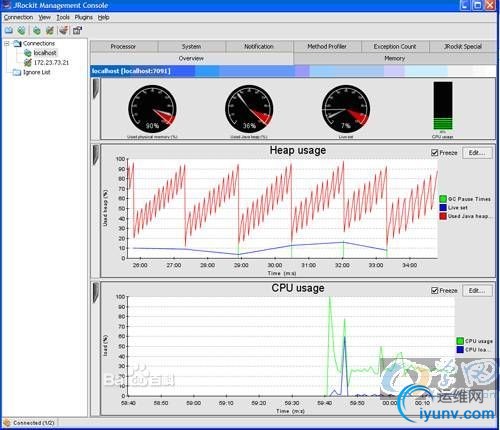Click the Heap usage panel side handle
This screenshot has width=500, height=430.
coord(96,155)
